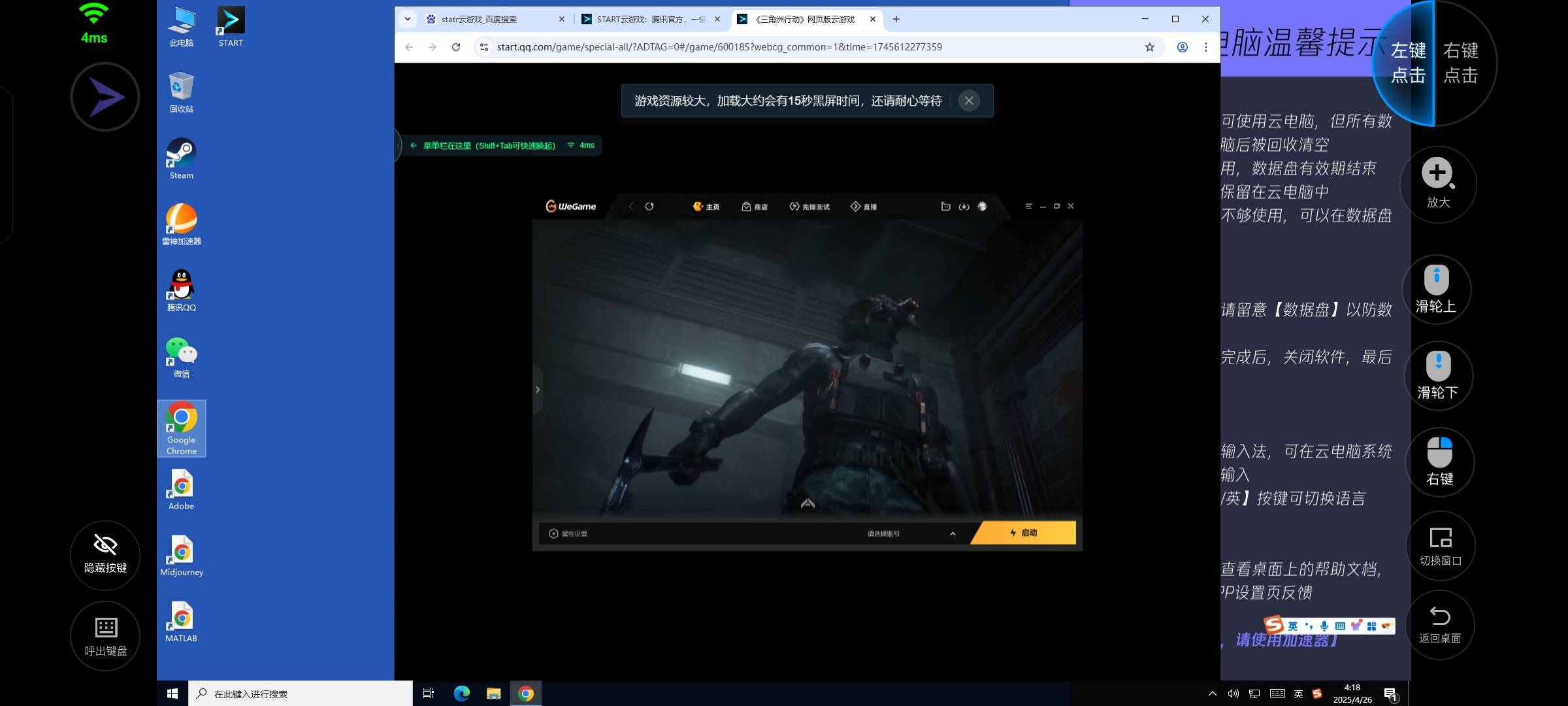
Task: Tap the 切换窗口 switch window button
Action: tap(1441, 546)
